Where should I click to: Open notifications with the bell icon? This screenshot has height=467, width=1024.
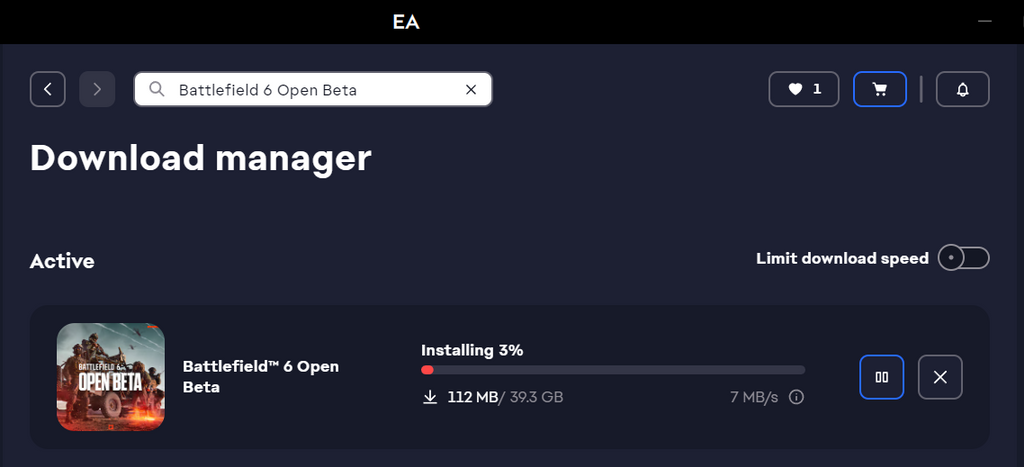coord(963,89)
